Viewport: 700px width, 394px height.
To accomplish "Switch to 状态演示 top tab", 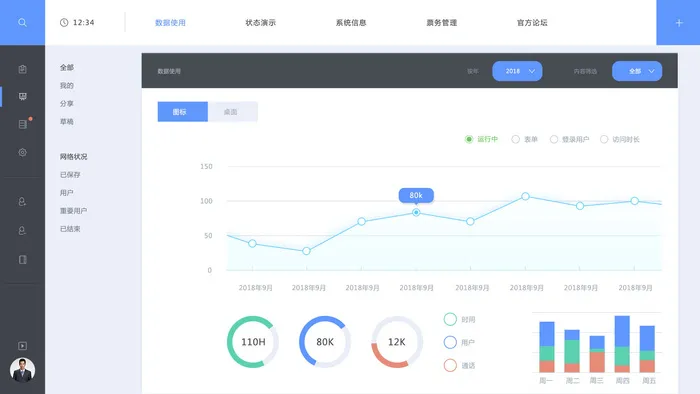I will click(x=261, y=23).
